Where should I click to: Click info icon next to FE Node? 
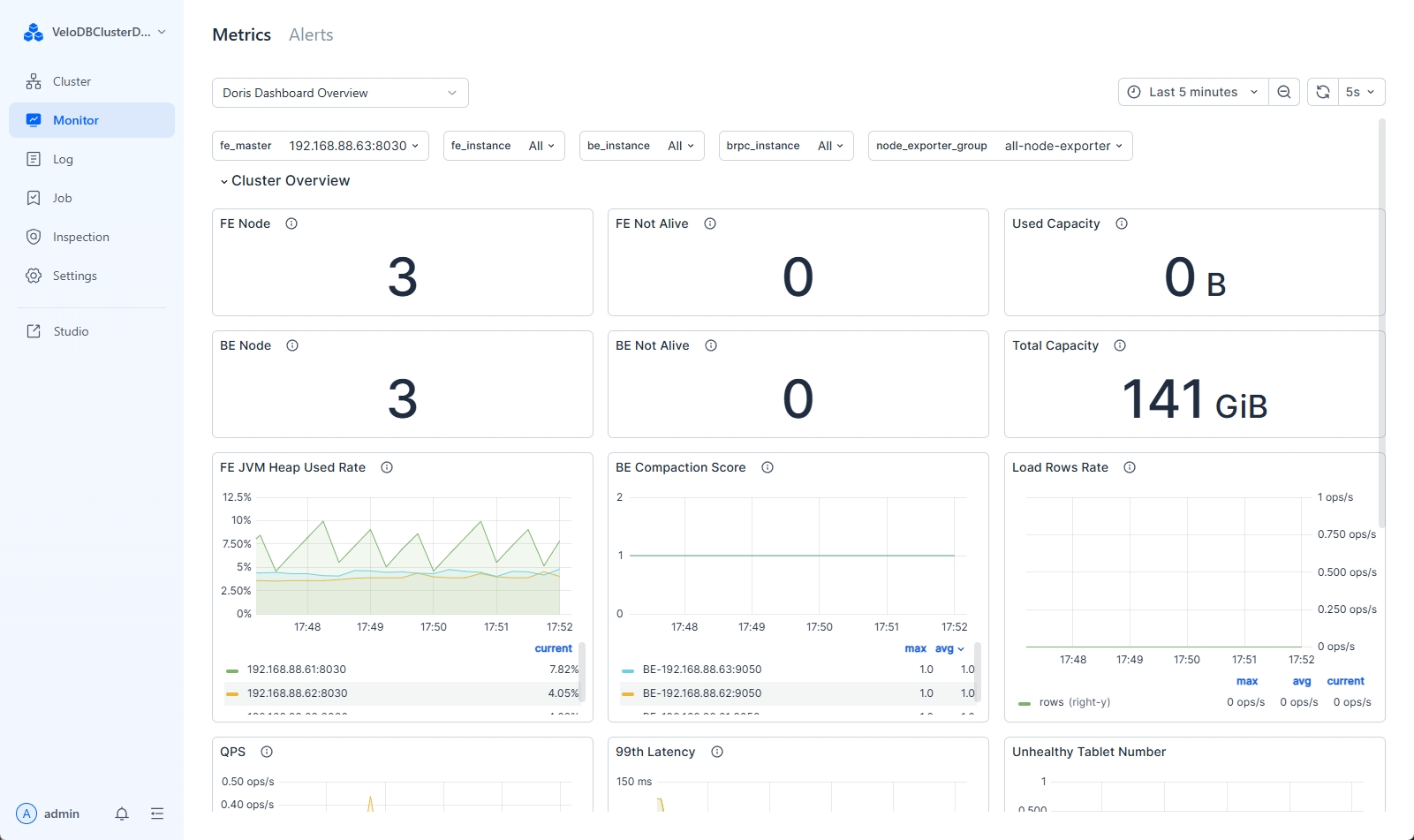coord(291,223)
